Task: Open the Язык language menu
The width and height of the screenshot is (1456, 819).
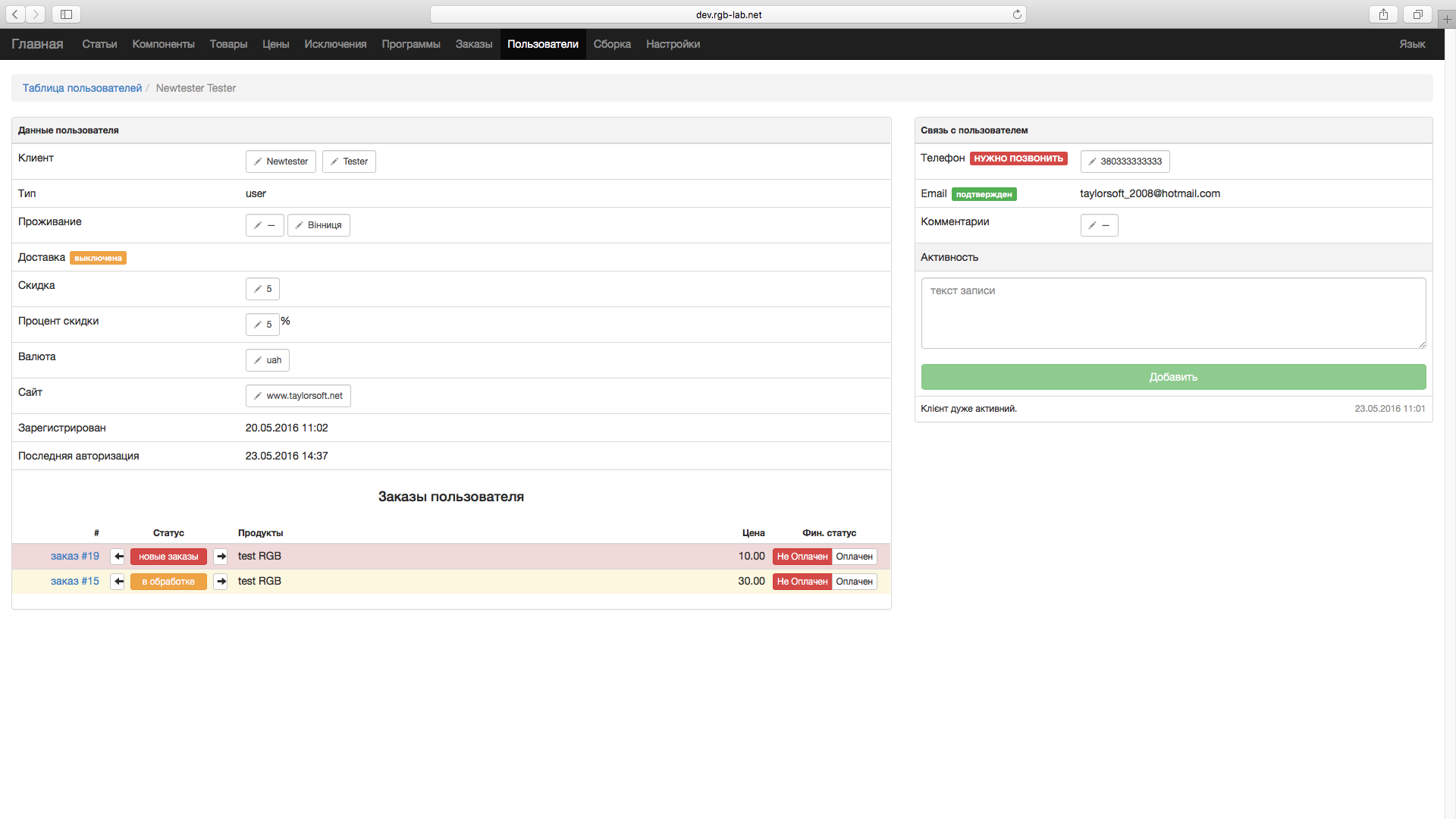Action: [x=1411, y=44]
